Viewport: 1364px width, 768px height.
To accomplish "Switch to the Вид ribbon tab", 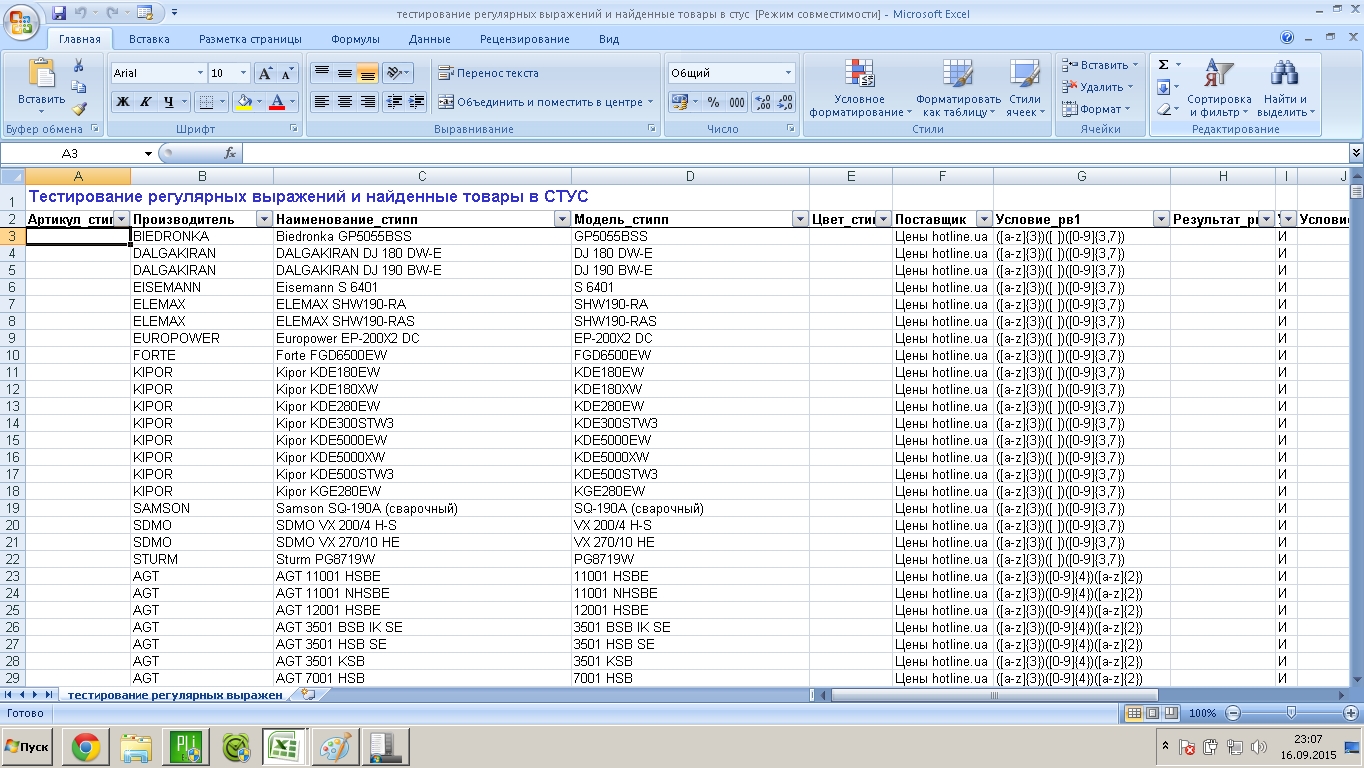I will (x=609, y=39).
